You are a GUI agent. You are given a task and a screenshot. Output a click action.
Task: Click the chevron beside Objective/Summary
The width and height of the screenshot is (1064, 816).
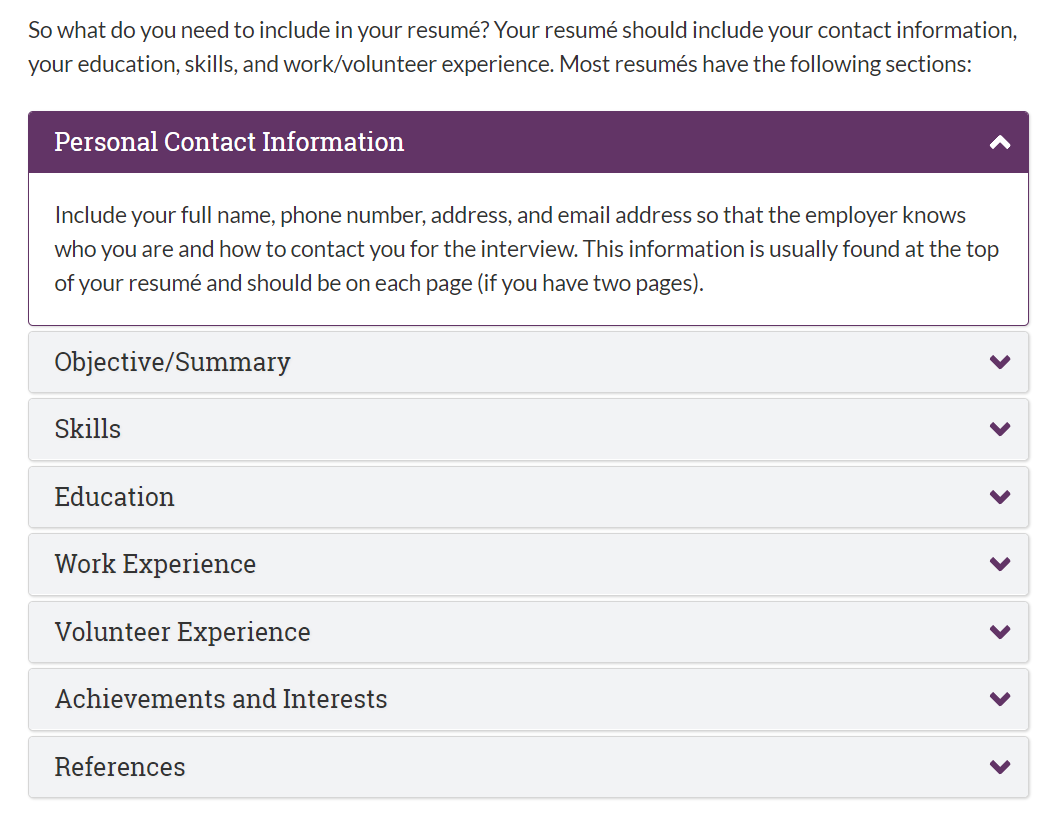tap(1000, 362)
